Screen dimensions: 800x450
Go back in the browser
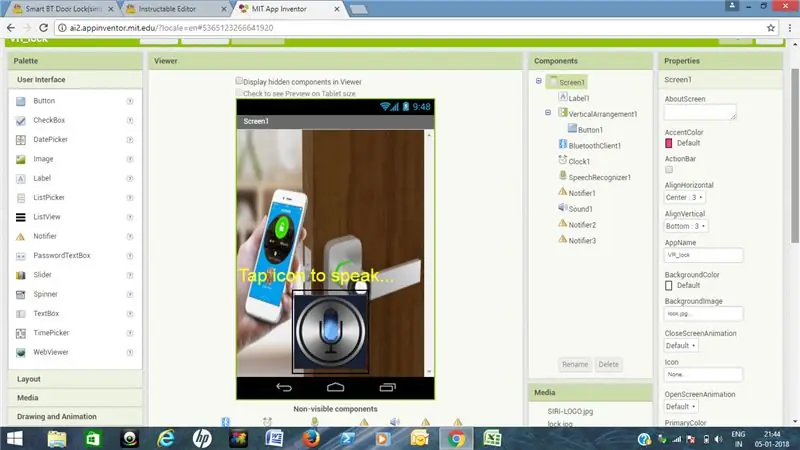[x=11, y=28]
